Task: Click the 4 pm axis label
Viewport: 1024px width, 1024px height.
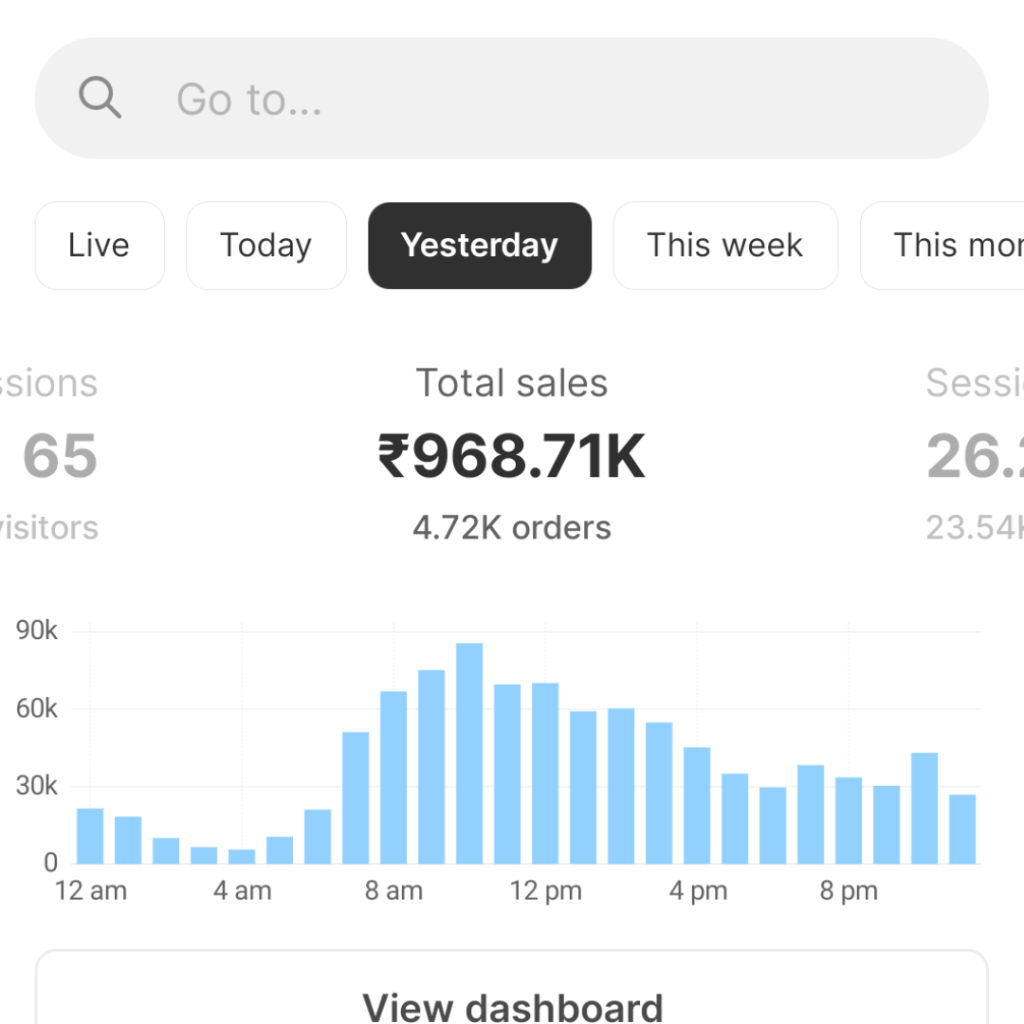Action: pos(697,891)
